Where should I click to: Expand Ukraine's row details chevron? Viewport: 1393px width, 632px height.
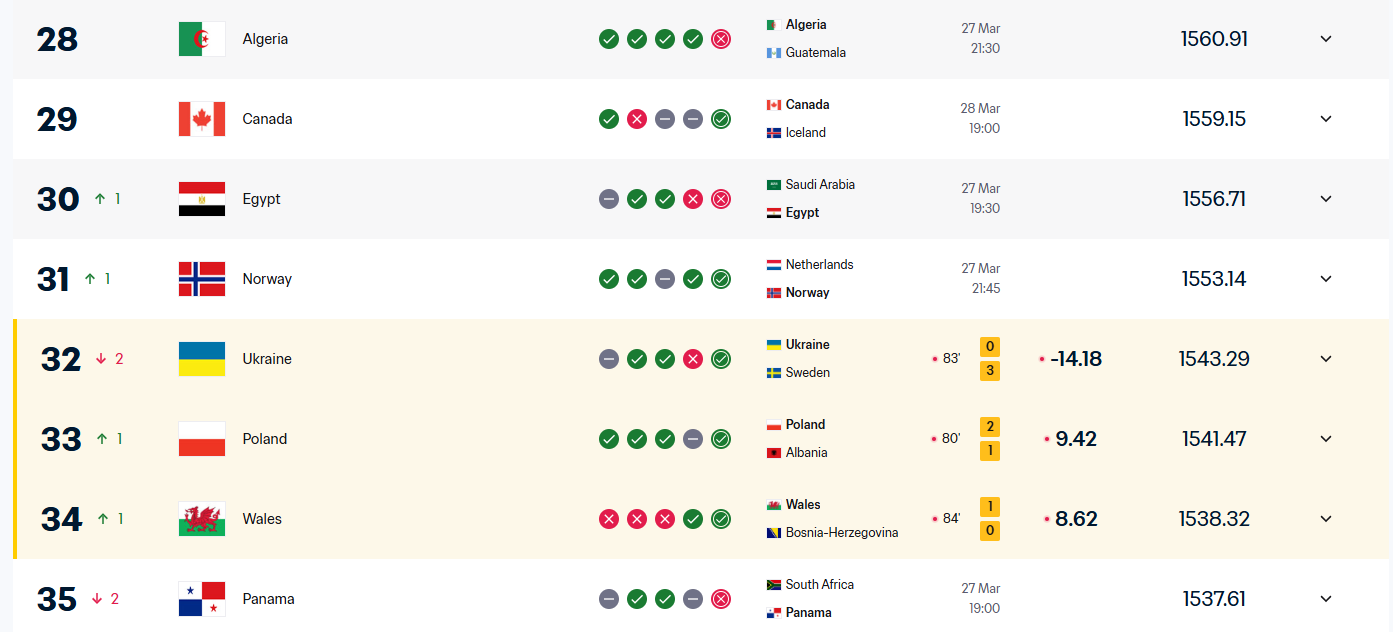tap(1326, 359)
